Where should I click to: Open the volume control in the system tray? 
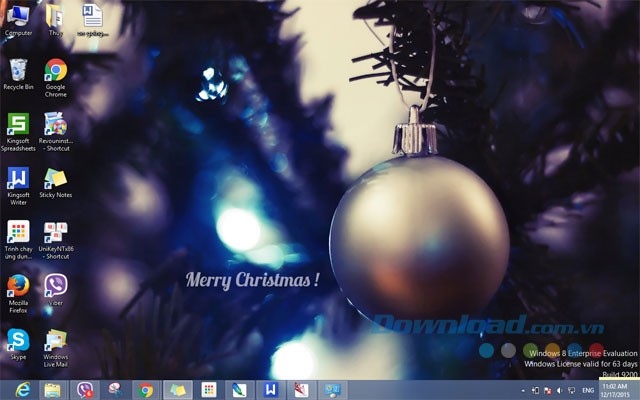click(x=559, y=391)
